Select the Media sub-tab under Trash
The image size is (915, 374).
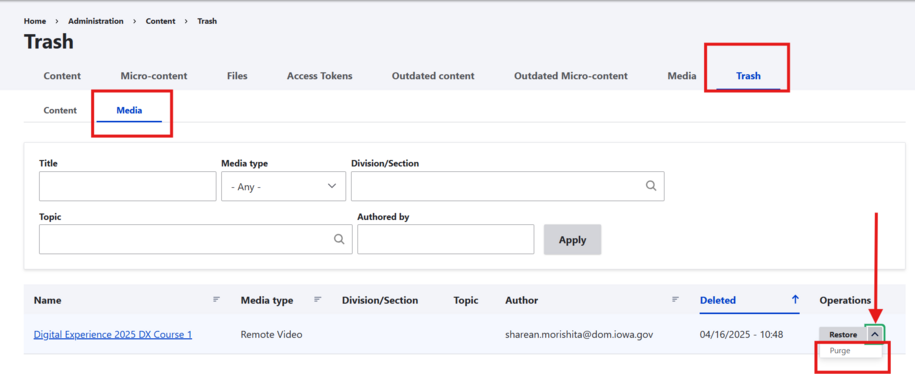click(129, 110)
